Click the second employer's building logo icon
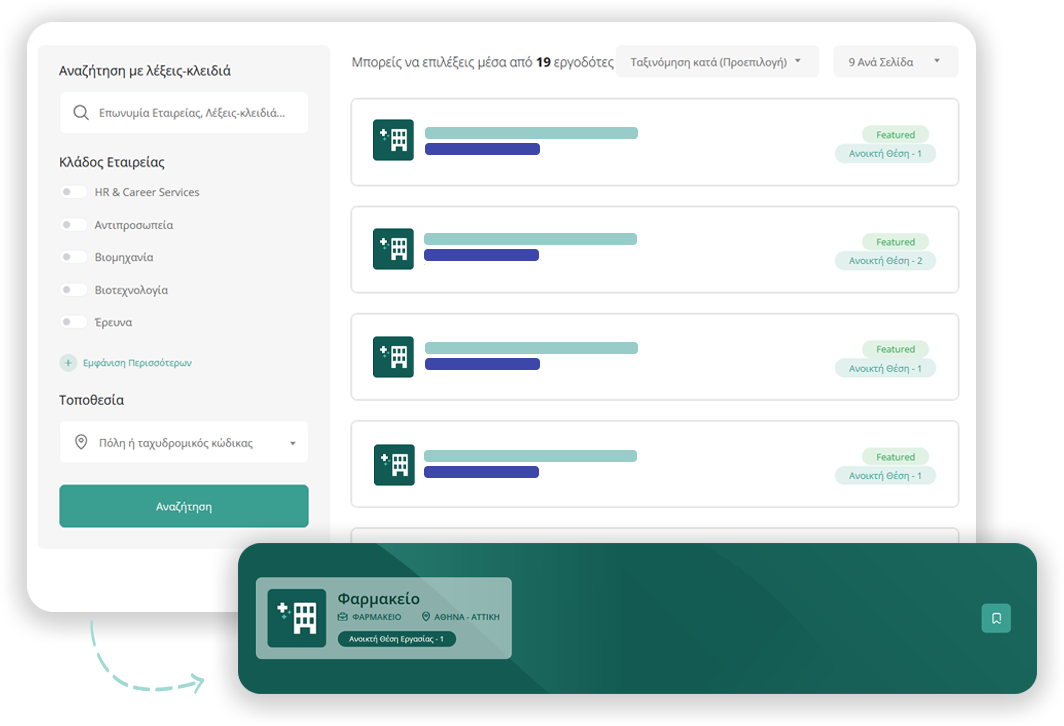 pyautogui.click(x=393, y=248)
